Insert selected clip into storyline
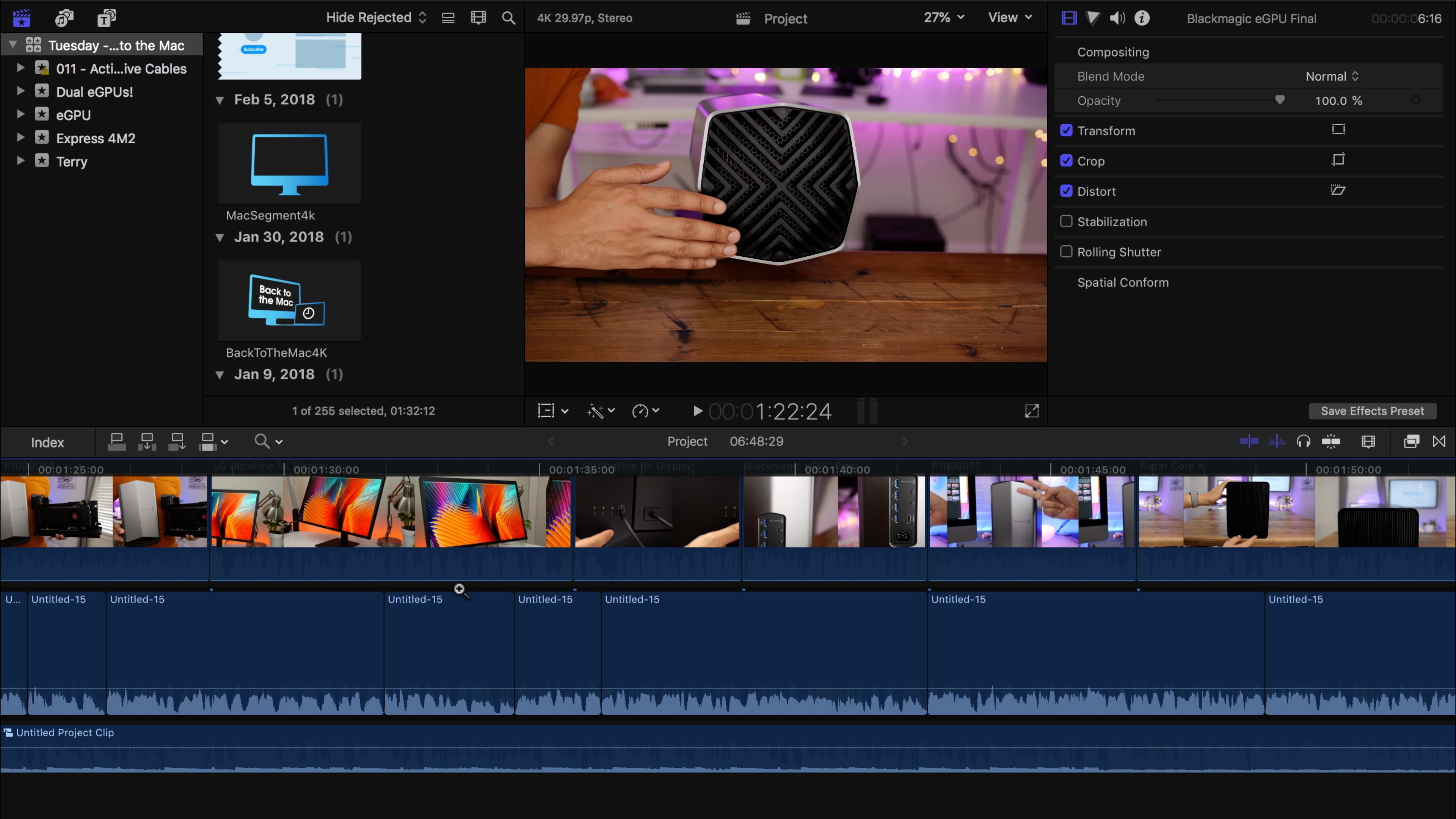The image size is (1456, 819). point(147,441)
